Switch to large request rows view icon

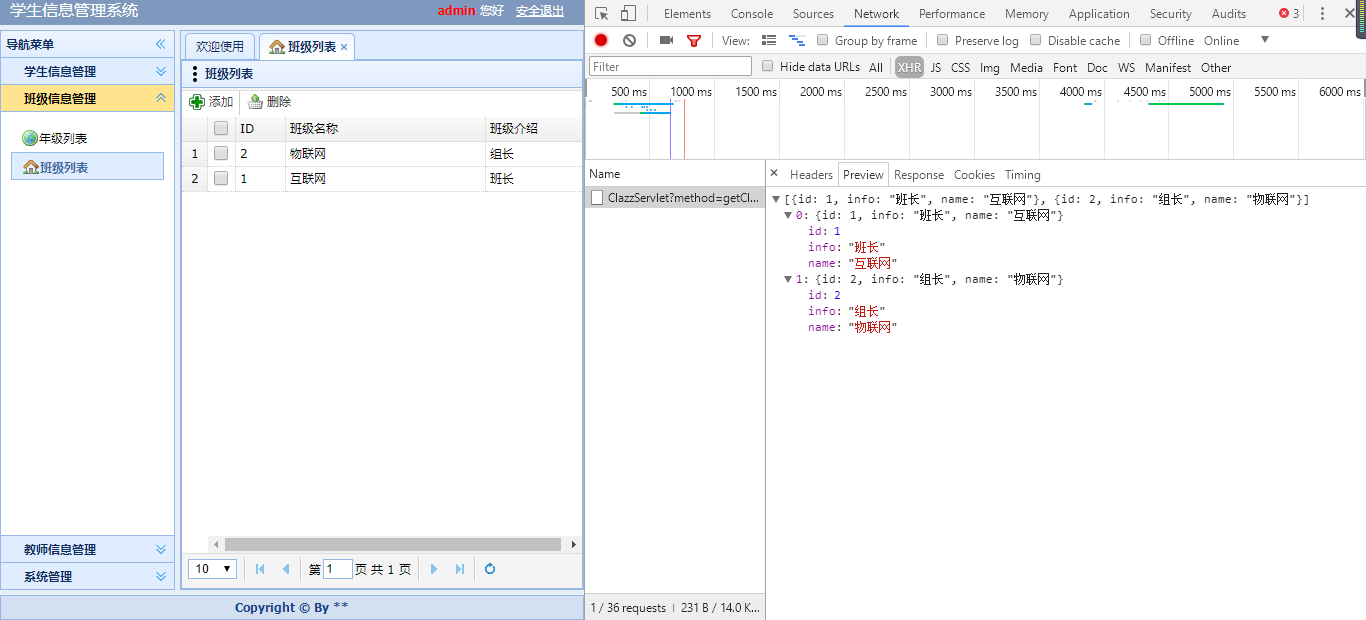[x=769, y=40]
